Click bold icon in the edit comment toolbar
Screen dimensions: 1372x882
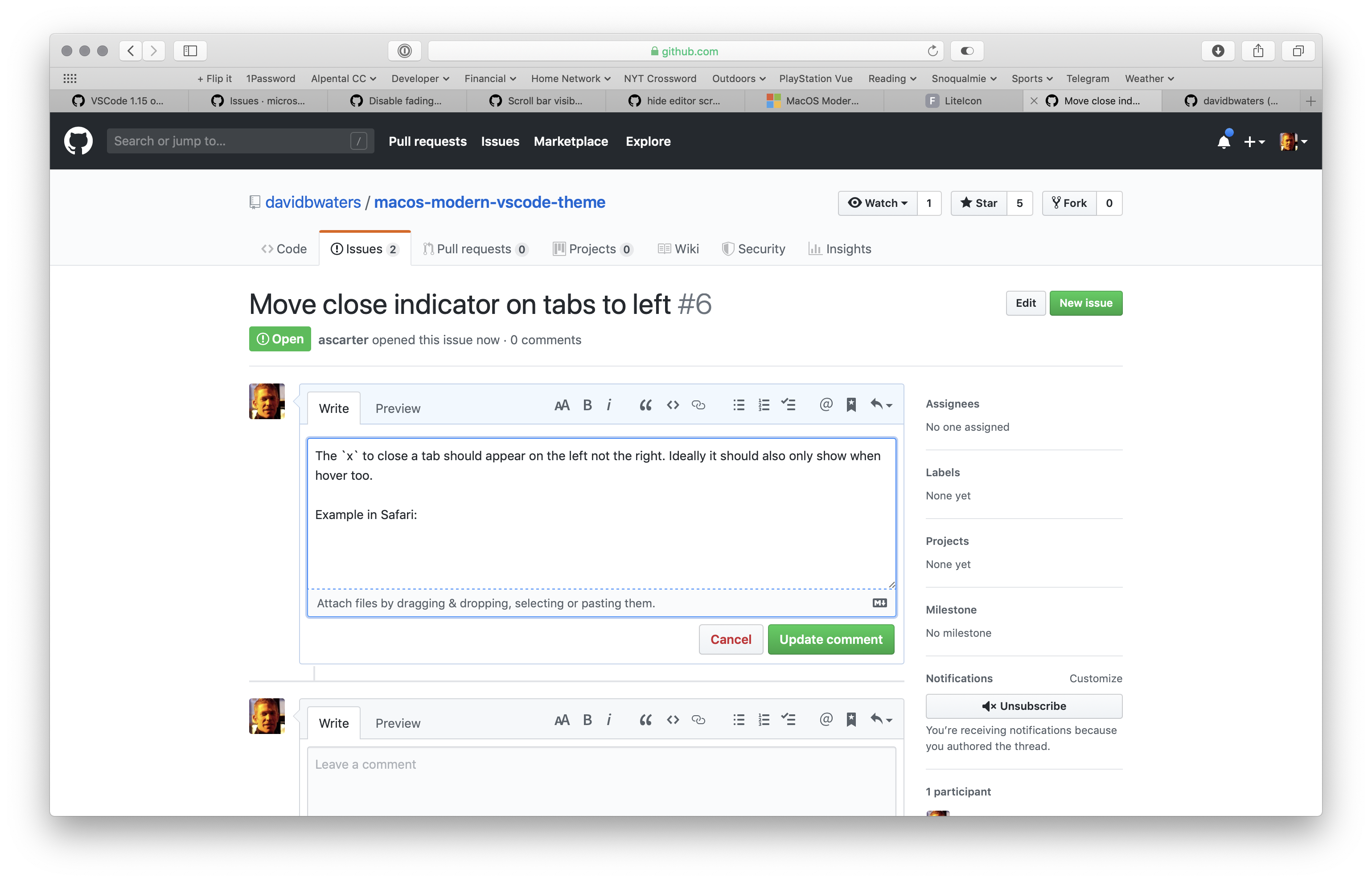click(587, 405)
